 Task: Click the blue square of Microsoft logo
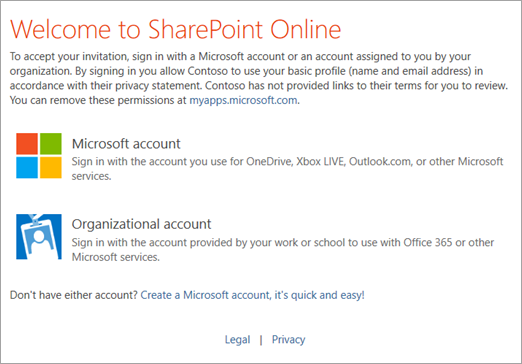pyautogui.click(x=27, y=168)
